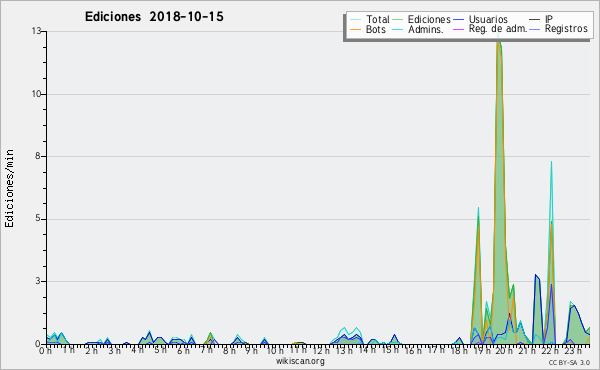Click the x-axis label '16 h'
The width and height of the screenshot is (600, 370).
[x=413, y=351]
